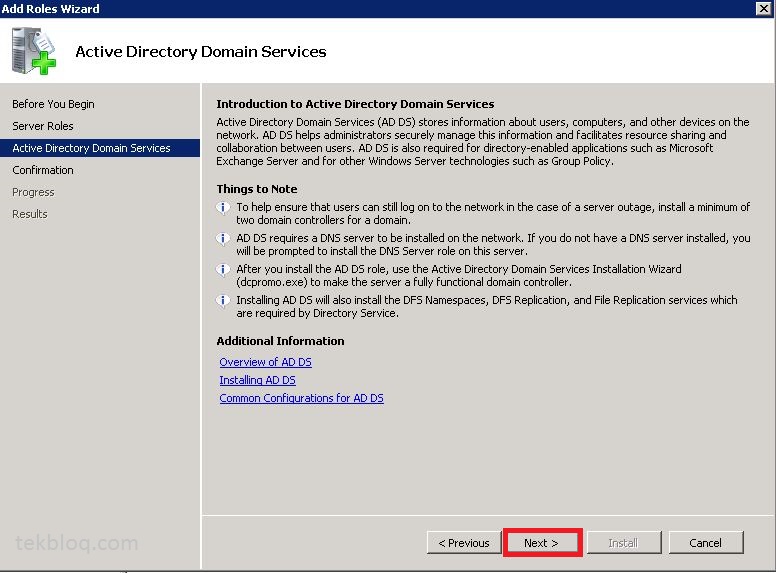This screenshot has height=573, width=776.
Task: Select the Confirmation step
Action: 43,170
